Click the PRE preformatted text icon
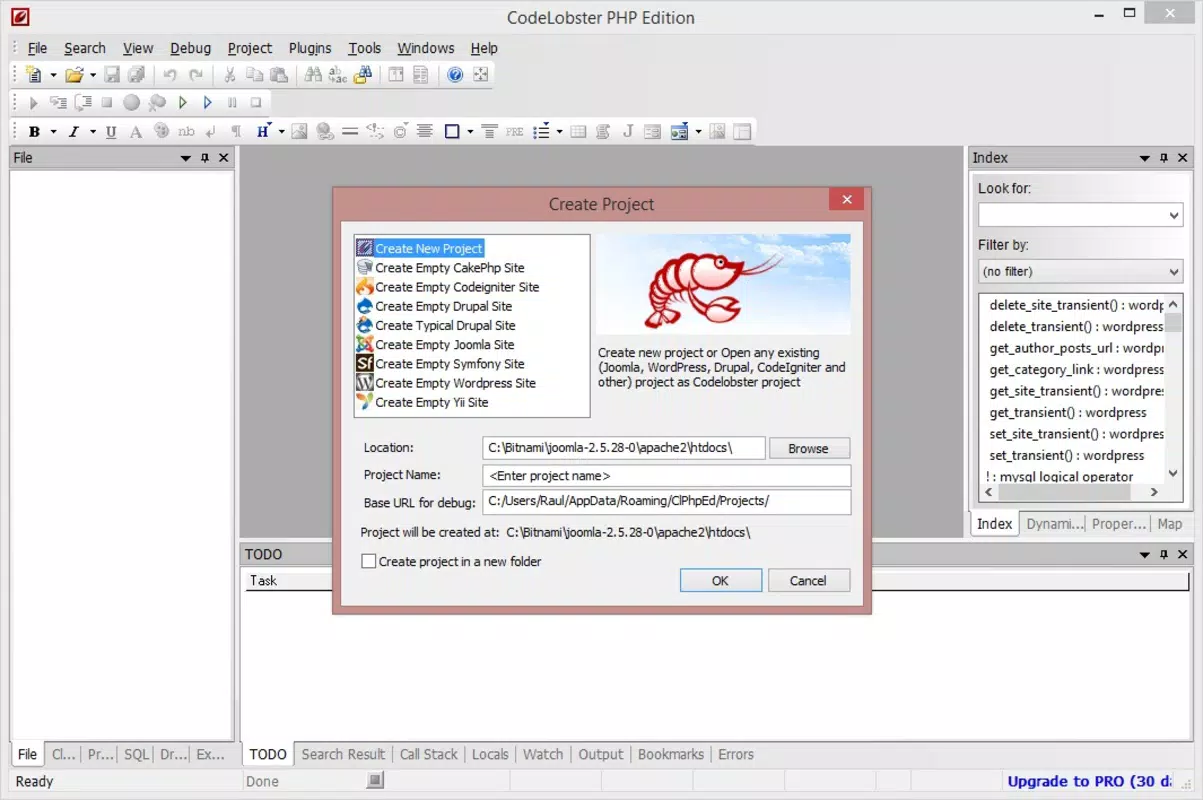This screenshot has height=800, width=1203. [515, 131]
